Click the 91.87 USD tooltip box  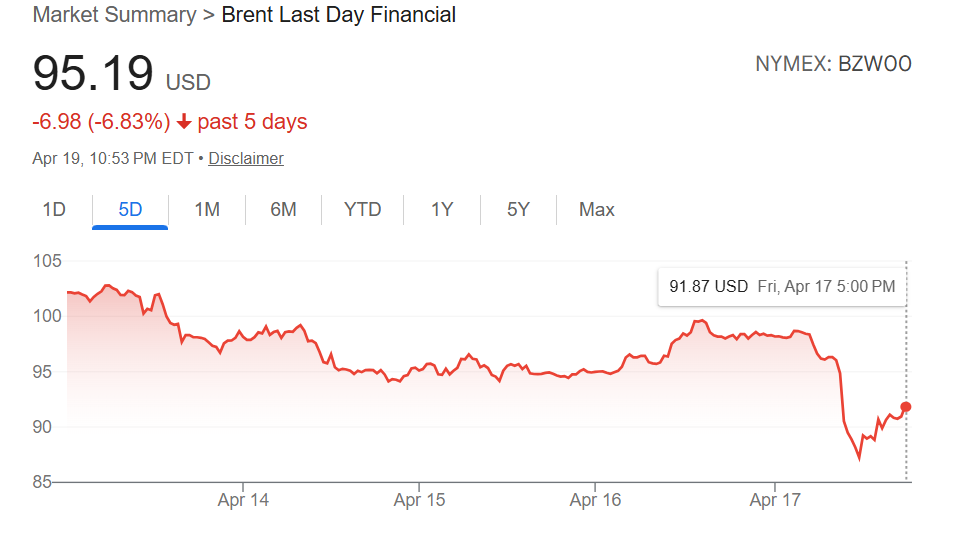782,287
